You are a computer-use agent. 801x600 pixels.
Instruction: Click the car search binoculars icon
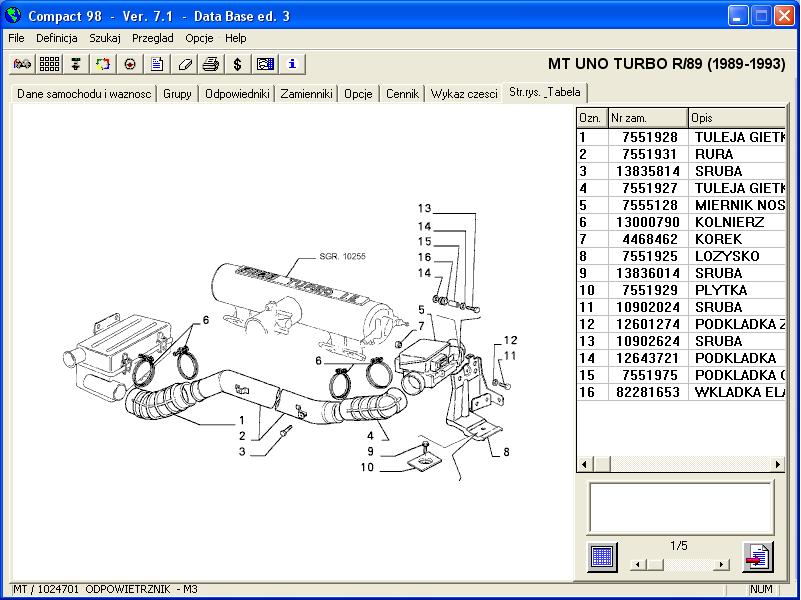pyautogui.click(x=22, y=64)
